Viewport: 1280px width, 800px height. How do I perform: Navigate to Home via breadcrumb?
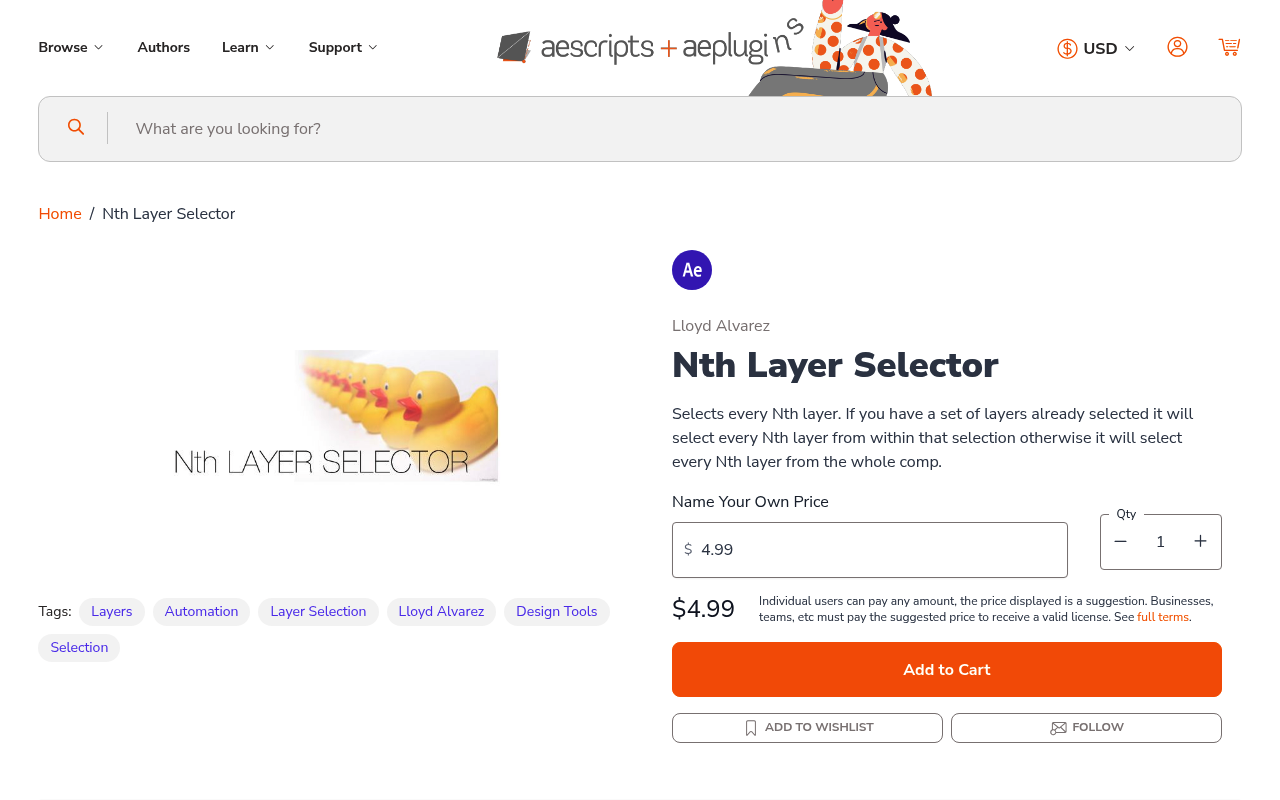click(x=59, y=213)
